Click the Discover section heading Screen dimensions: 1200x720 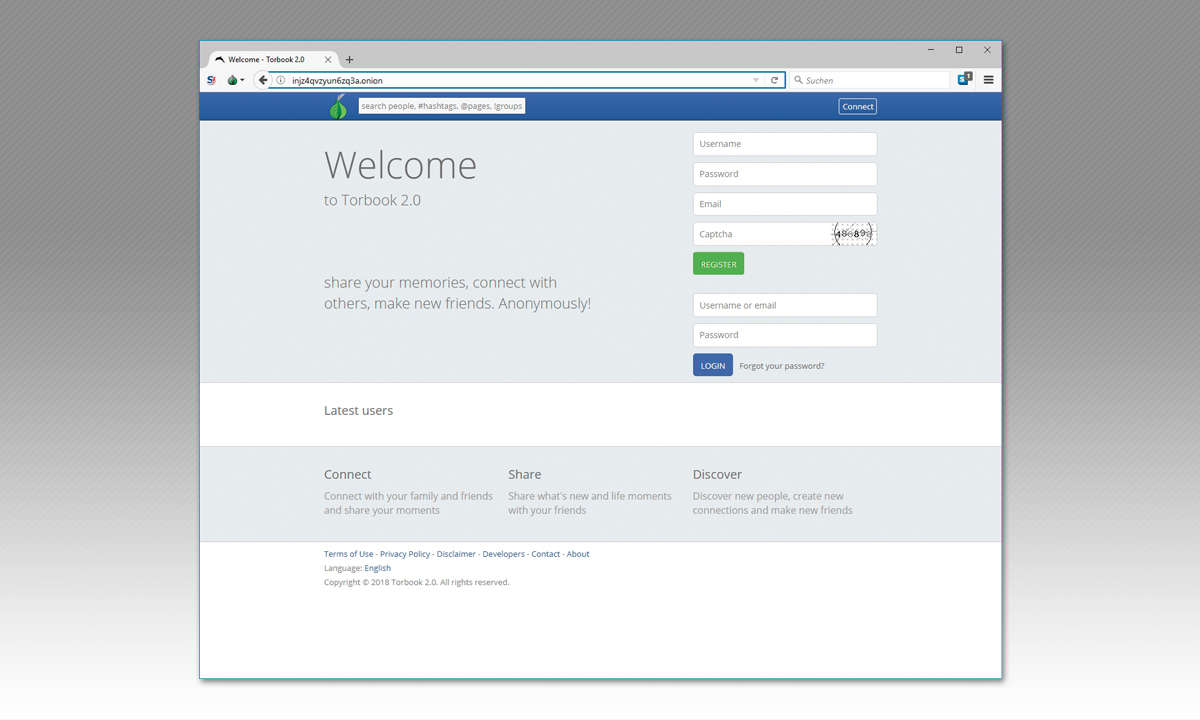717,475
